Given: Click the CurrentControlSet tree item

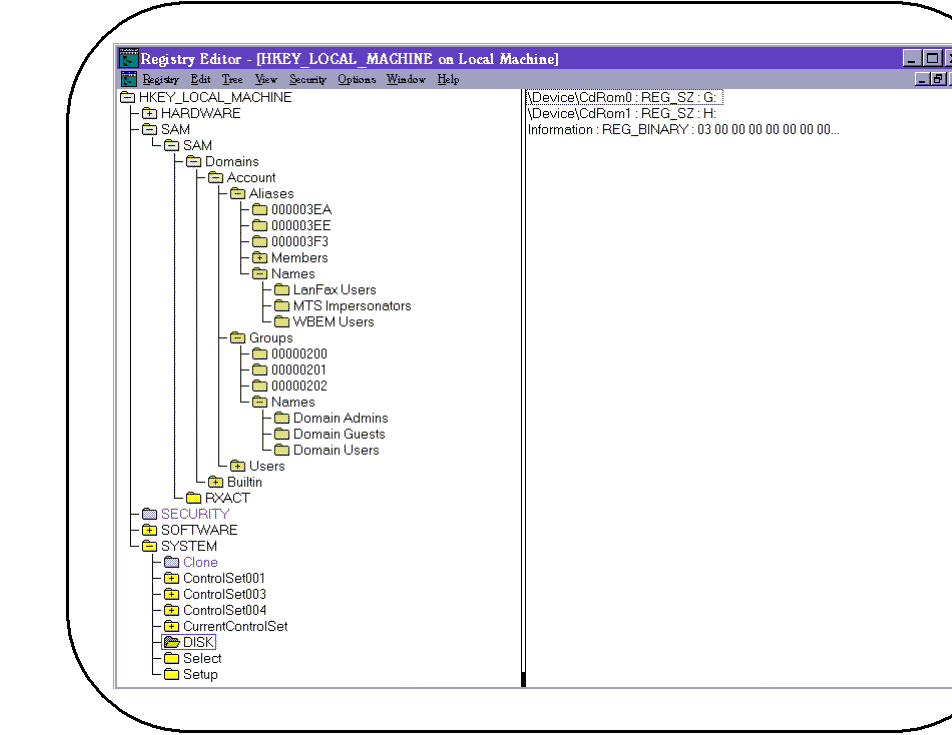Looking at the screenshot, I should coord(234,626).
